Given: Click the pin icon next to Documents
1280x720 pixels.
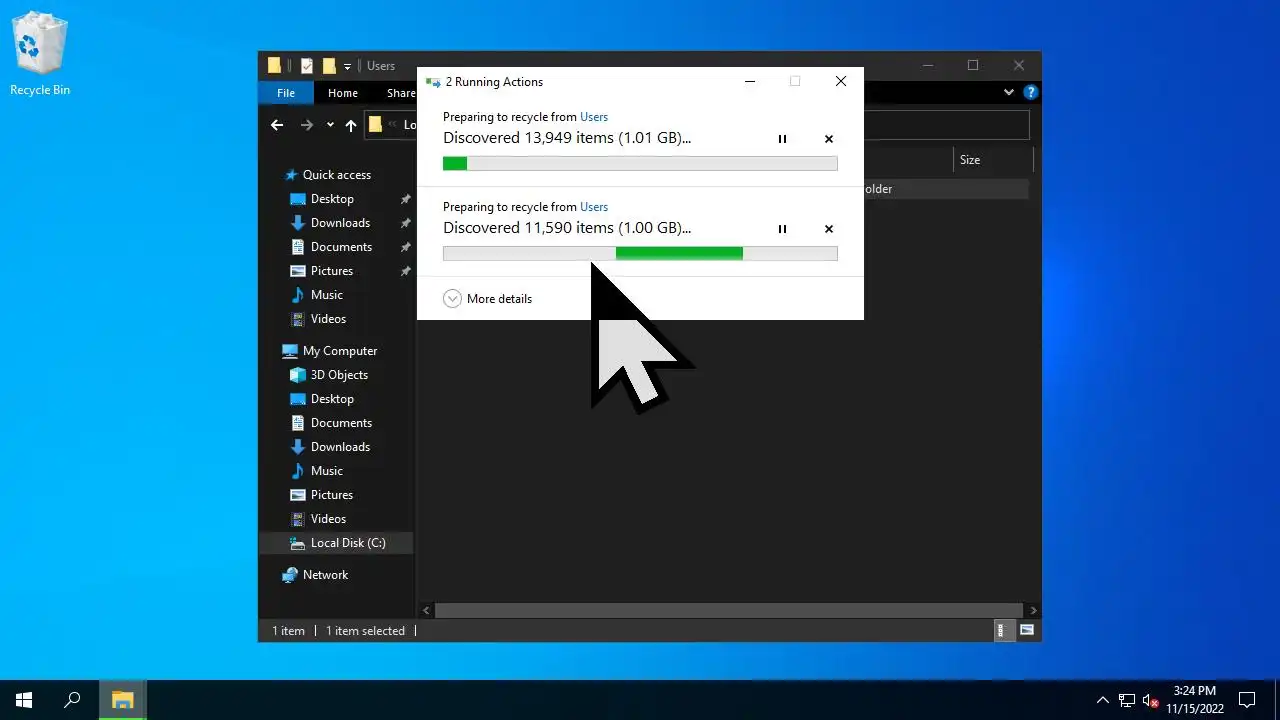Looking at the screenshot, I should click(405, 247).
